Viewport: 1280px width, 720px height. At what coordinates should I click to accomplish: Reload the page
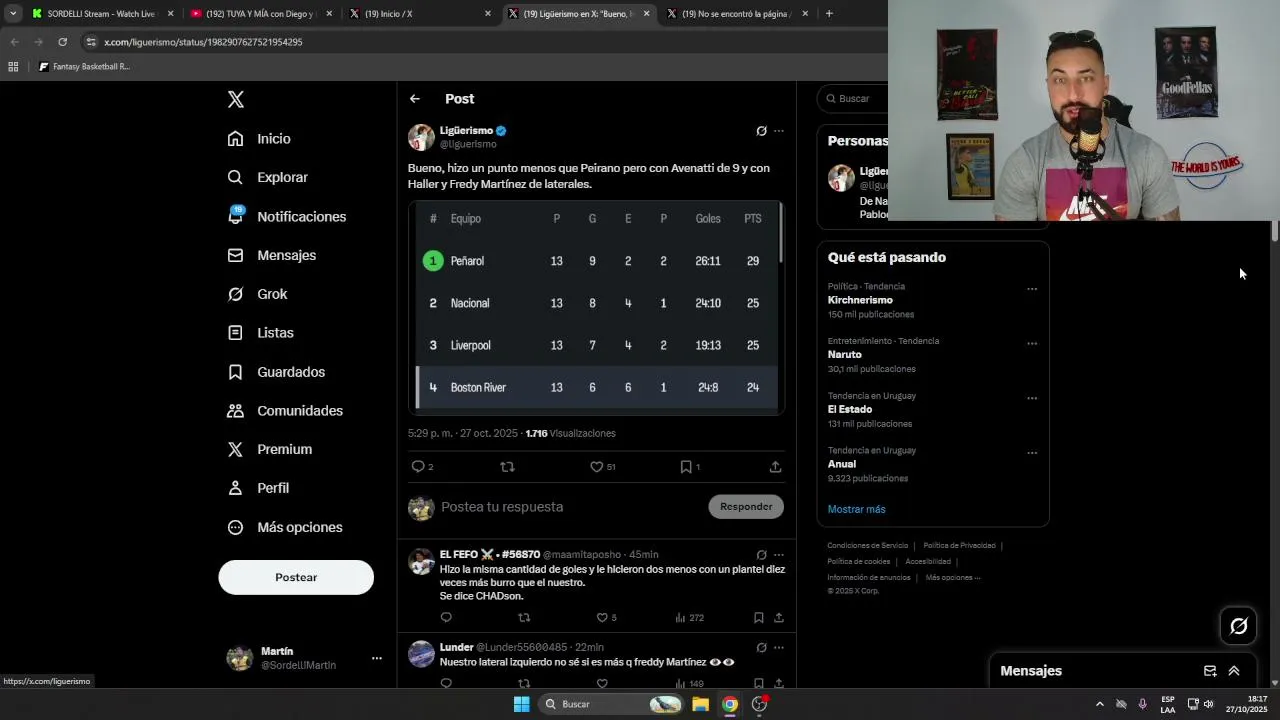(62, 42)
